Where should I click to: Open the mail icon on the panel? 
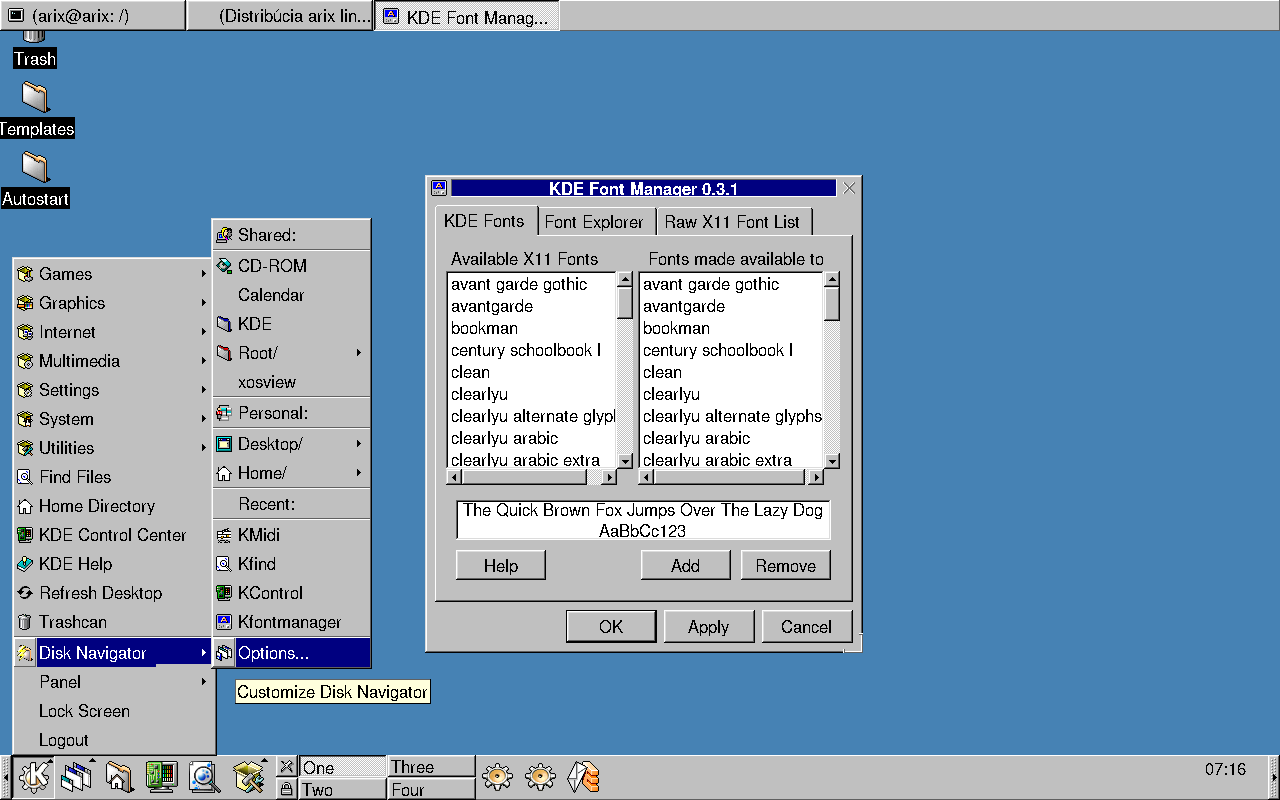583,777
